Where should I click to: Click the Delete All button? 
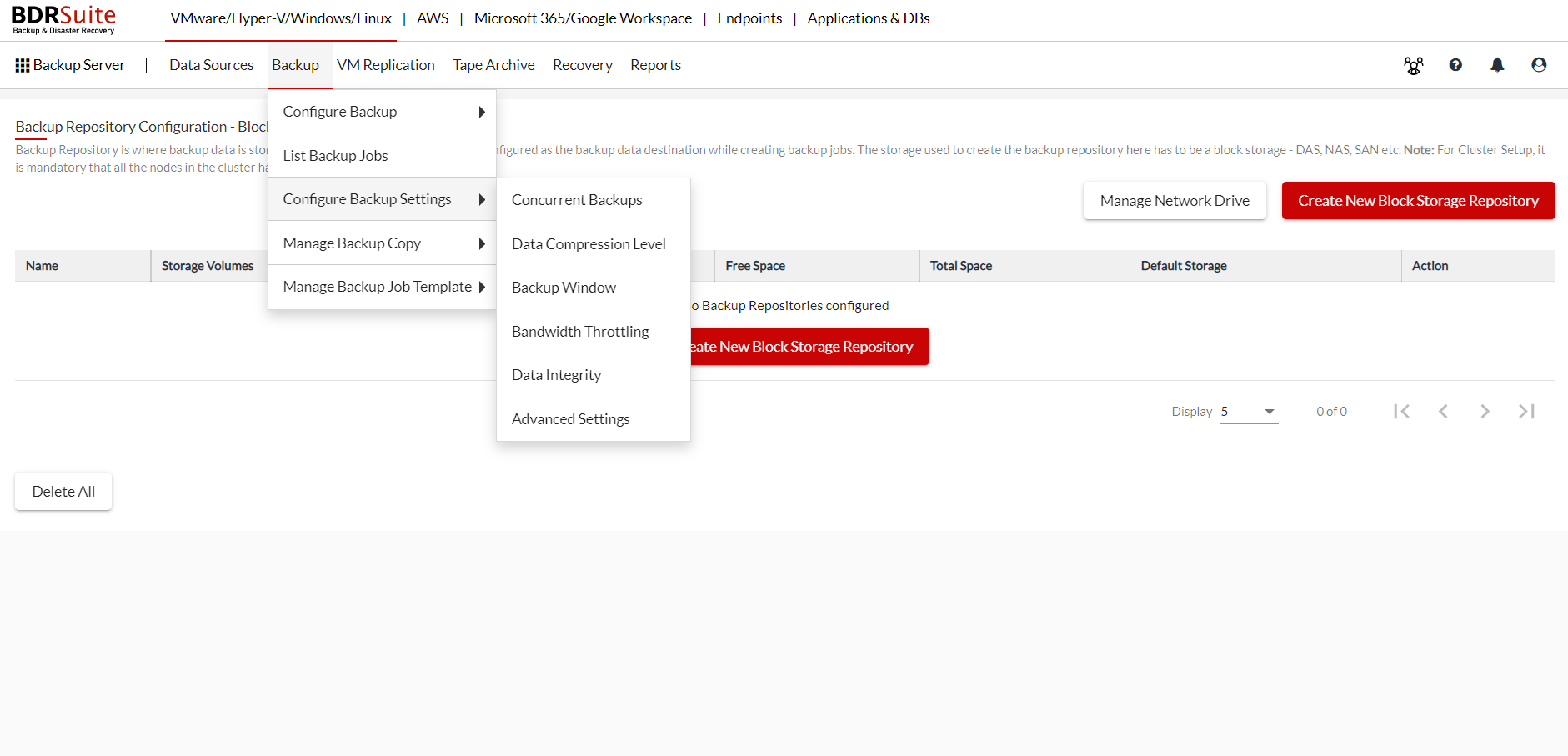tap(63, 492)
